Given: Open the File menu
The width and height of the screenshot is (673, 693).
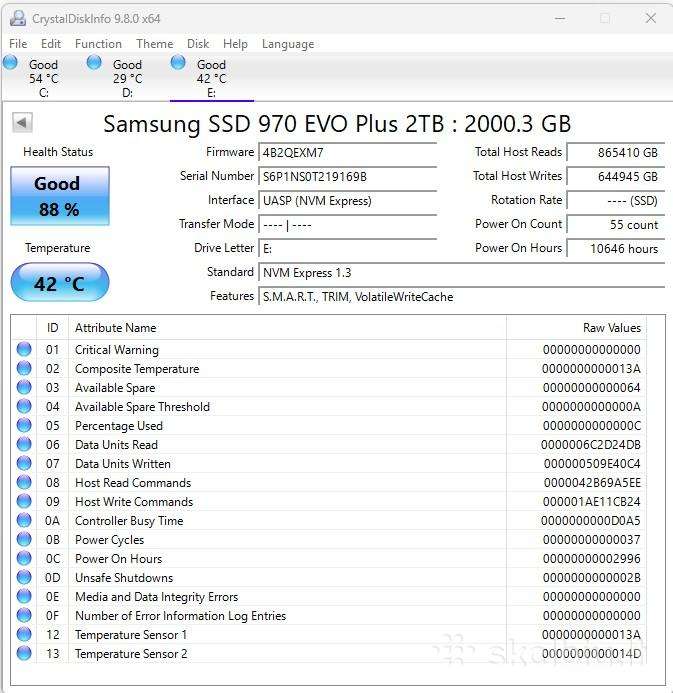Looking at the screenshot, I should 18,44.
